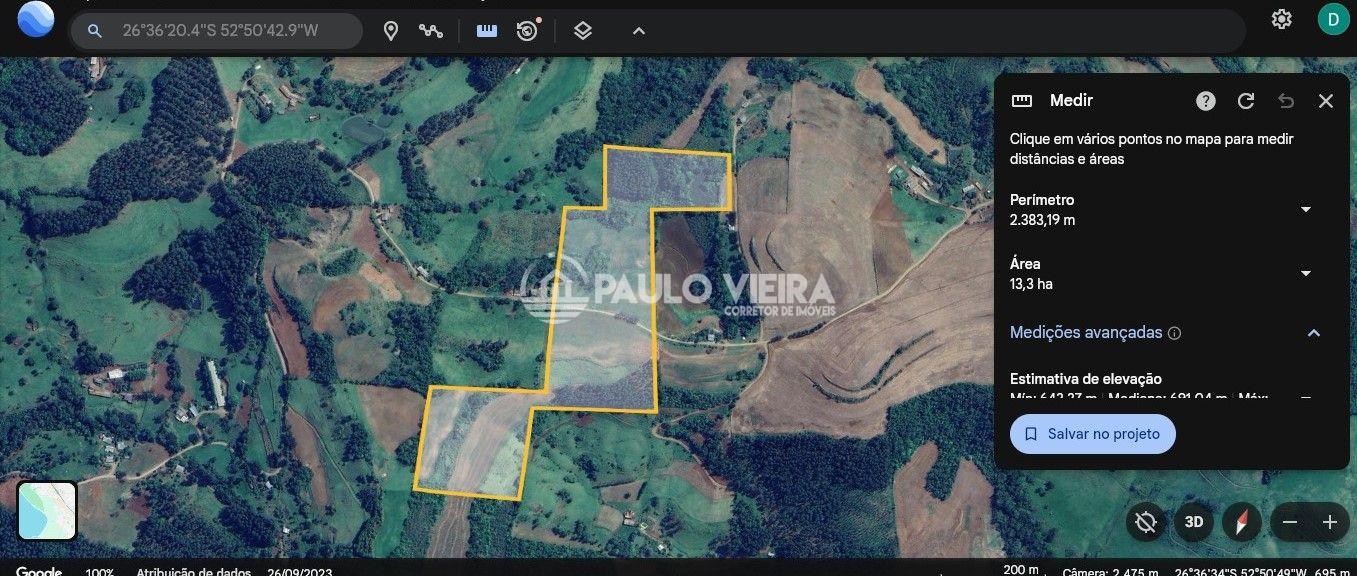Toggle the 3D view button
The height and width of the screenshot is (576, 1357).
point(1193,522)
